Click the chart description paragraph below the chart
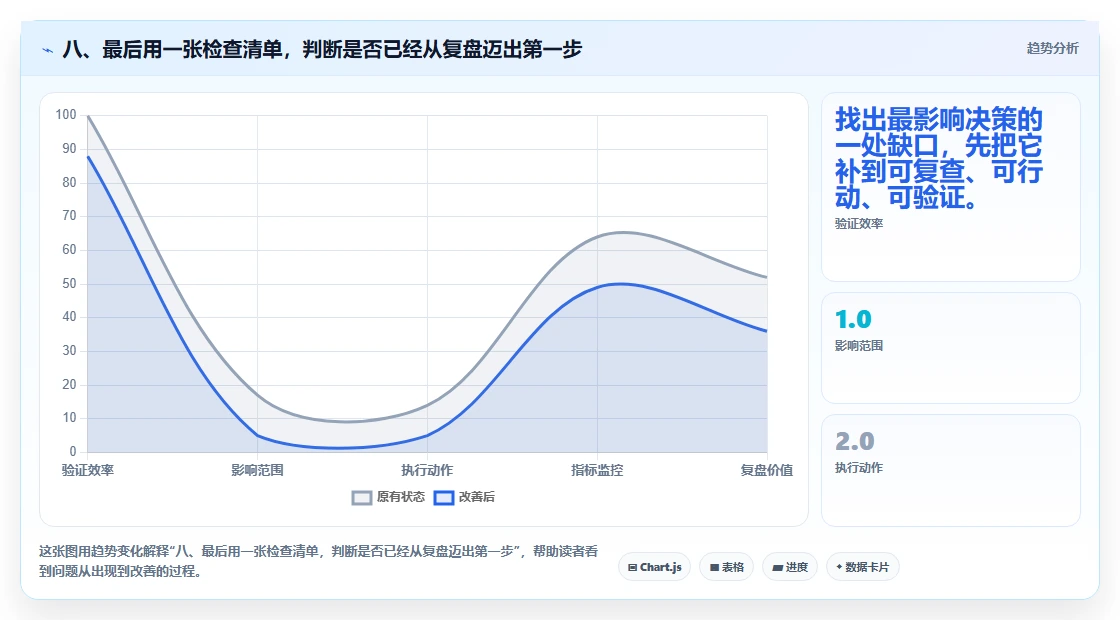Image resolution: width=1120 pixels, height=620 pixels. [319, 561]
